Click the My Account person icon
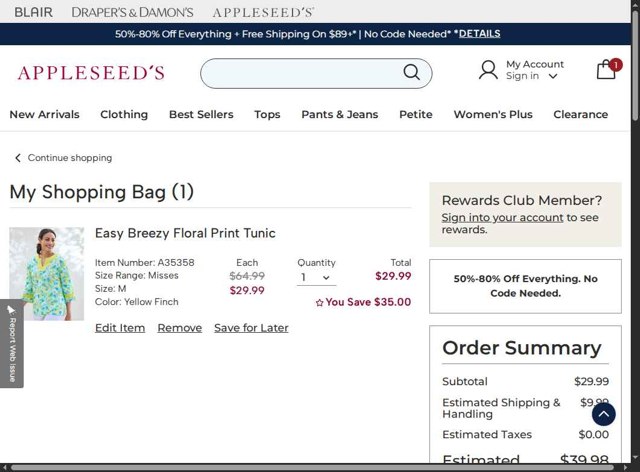Viewport: 640px width, 472px height. coord(488,70)
